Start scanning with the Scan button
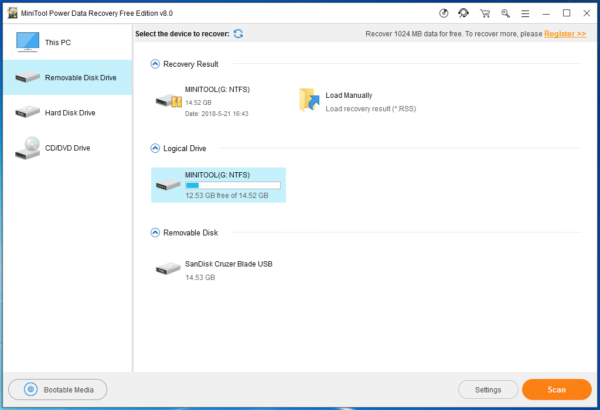Image resolution: width=600 pixels, height=410 pixels. pyautogui.click(x=557, y=390)
